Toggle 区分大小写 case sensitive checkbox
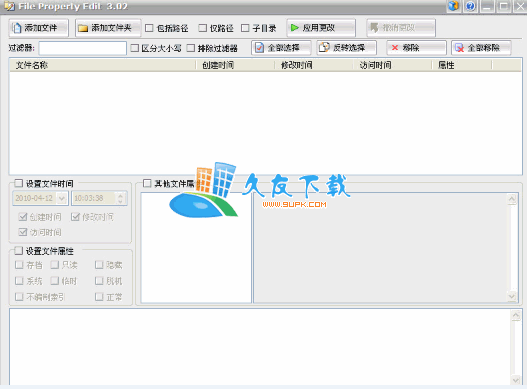The width and height of the screenshot is (527, 389). [x=134, y=48]
